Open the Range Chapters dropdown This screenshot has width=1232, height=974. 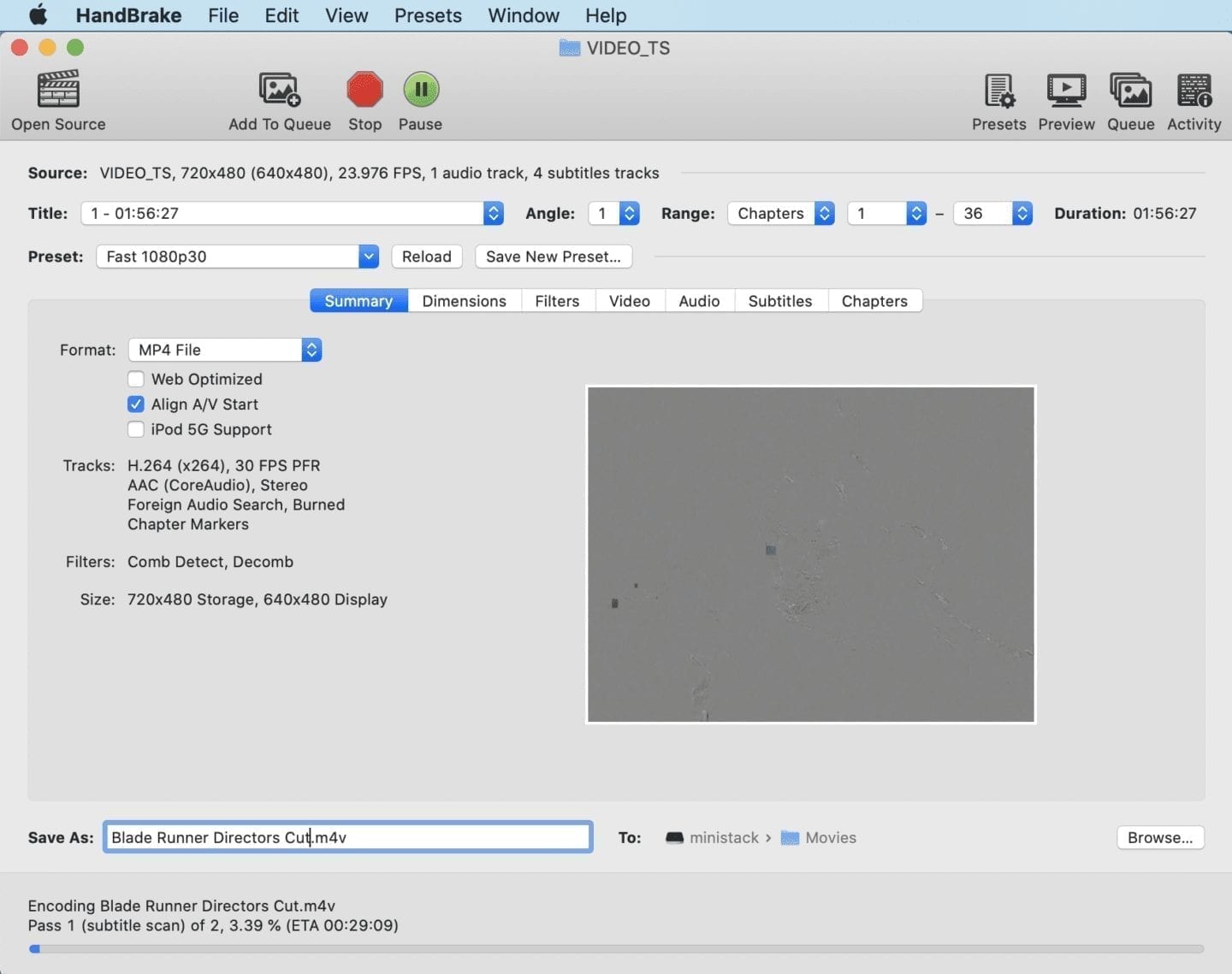[x=780, y=213]
